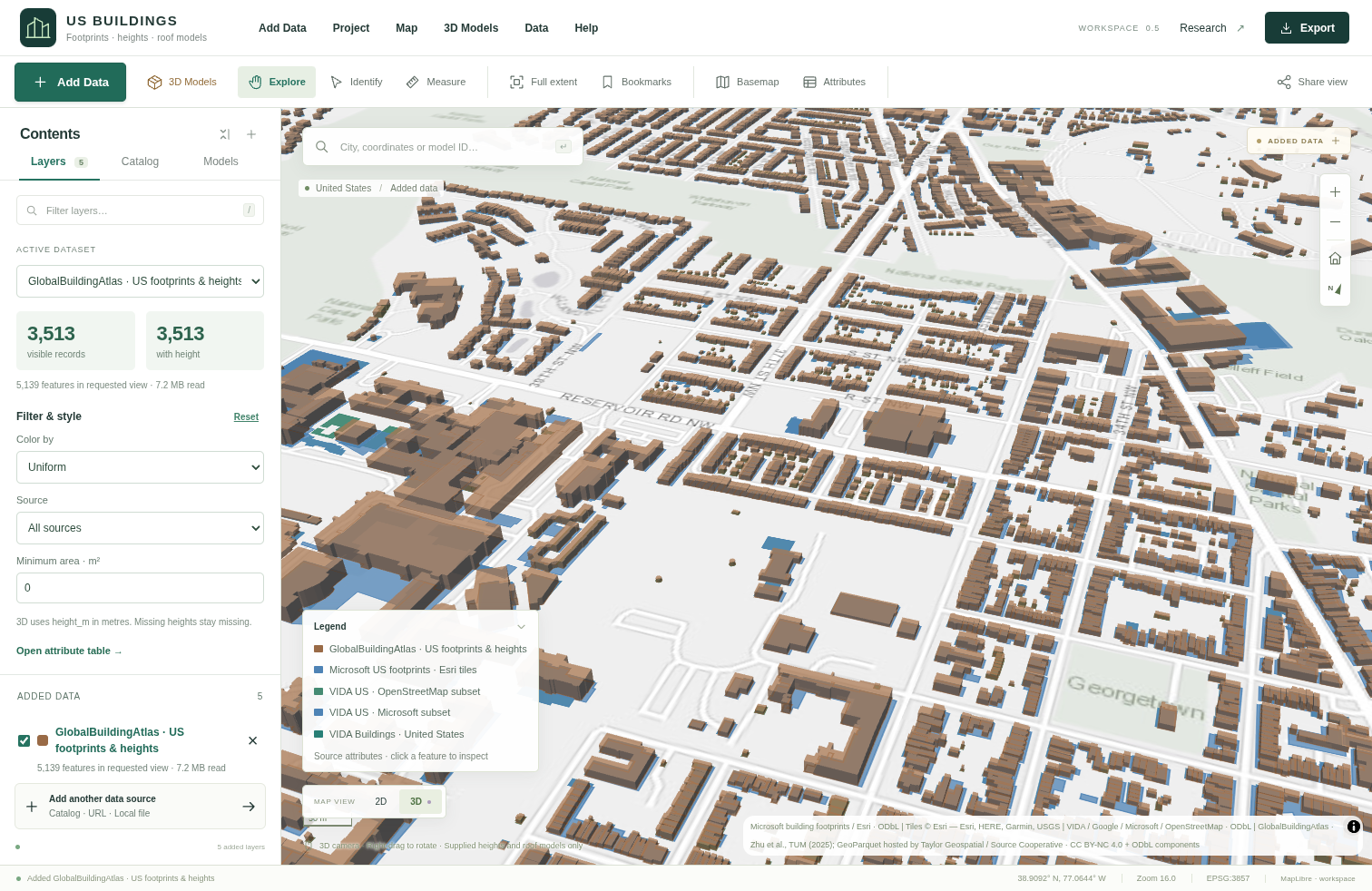1372x891 pixels.
Task: Toggle GlobalBuildingAtlas layer visibility checkbox
Action: pyautogui.click(x=24, y=740)
